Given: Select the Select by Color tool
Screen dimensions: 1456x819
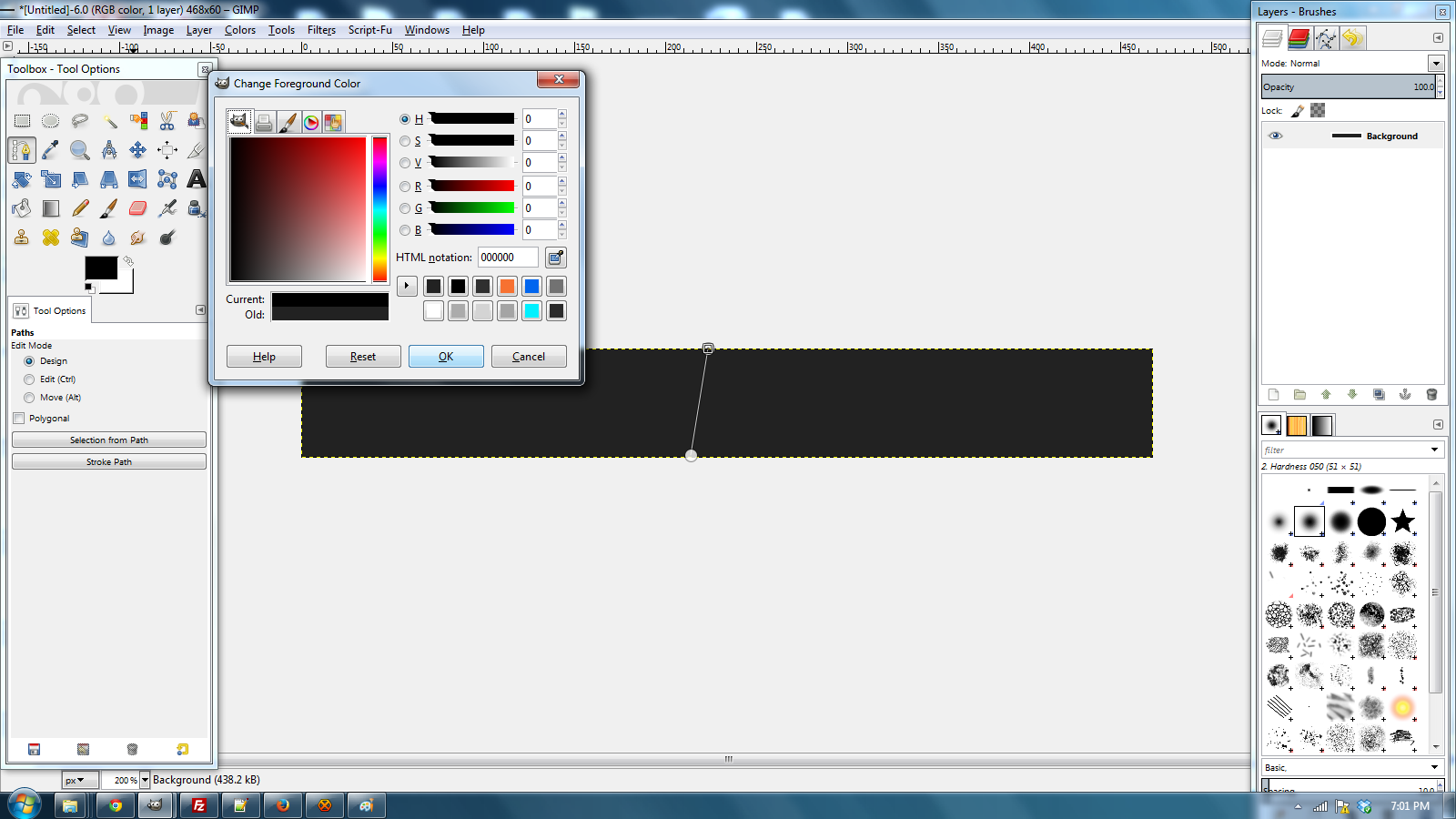Looking at the screenshot, I should pos(138,120).
